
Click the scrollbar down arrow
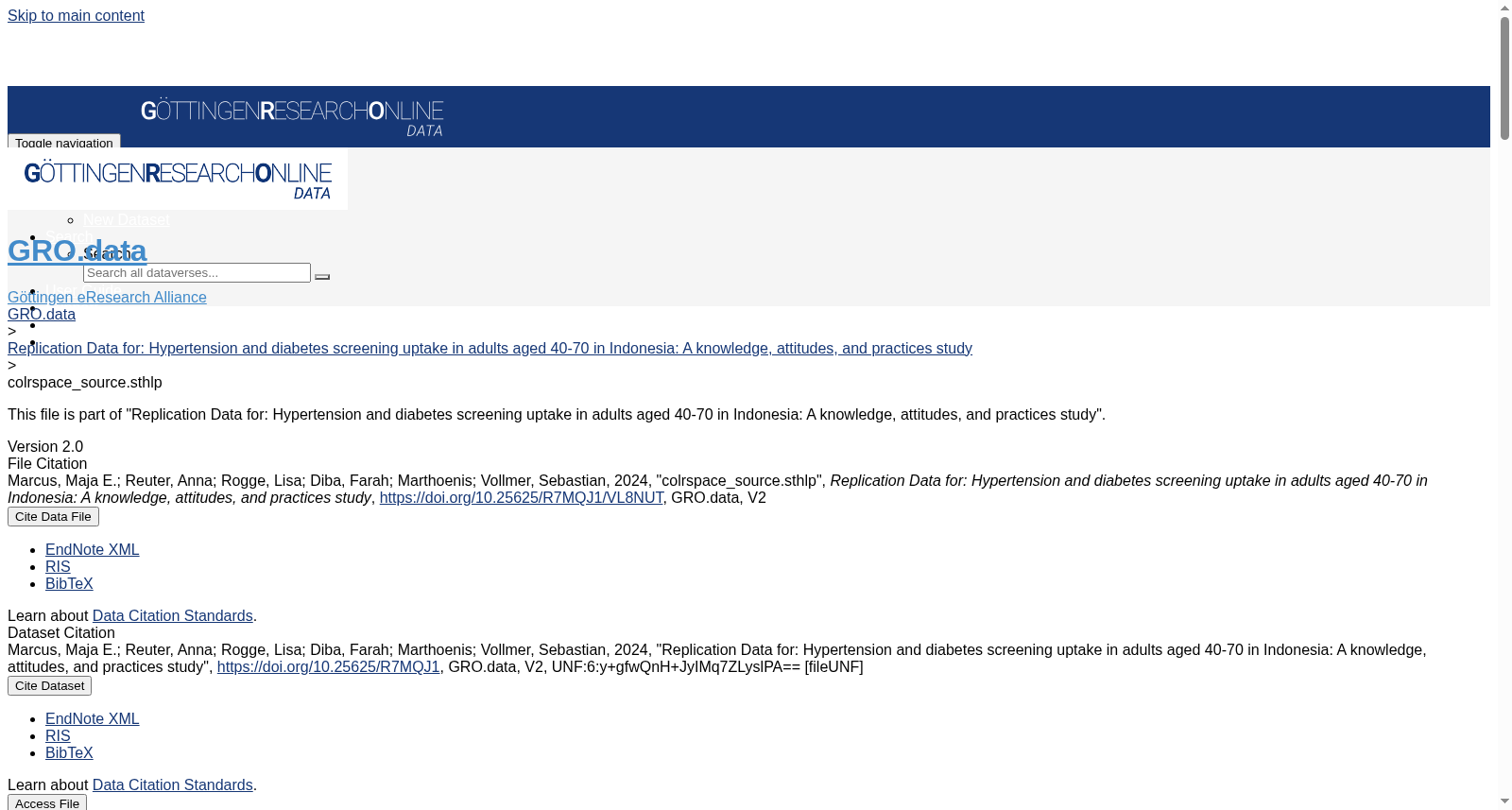pyautogui.click(x=1504, y=802)
